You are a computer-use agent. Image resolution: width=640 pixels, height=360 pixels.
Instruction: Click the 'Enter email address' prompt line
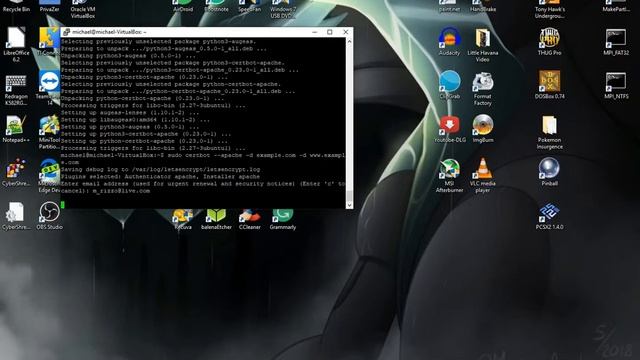coord(203,187)
